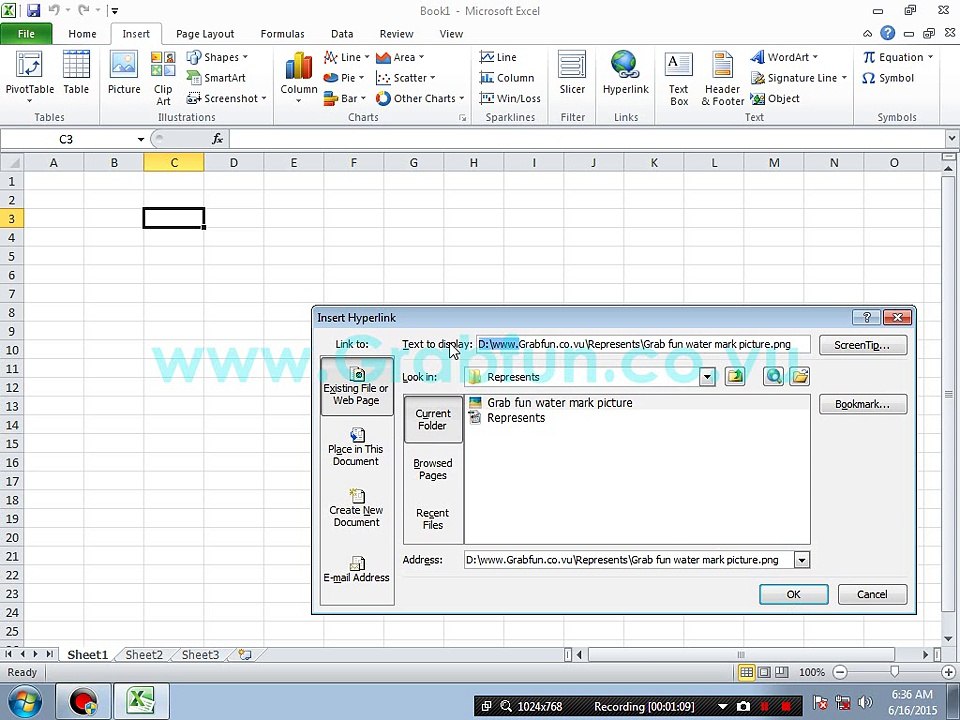This screenshot has width=960, height=720.
Task: Insert an Object from Text group
Action: [775, 98]
